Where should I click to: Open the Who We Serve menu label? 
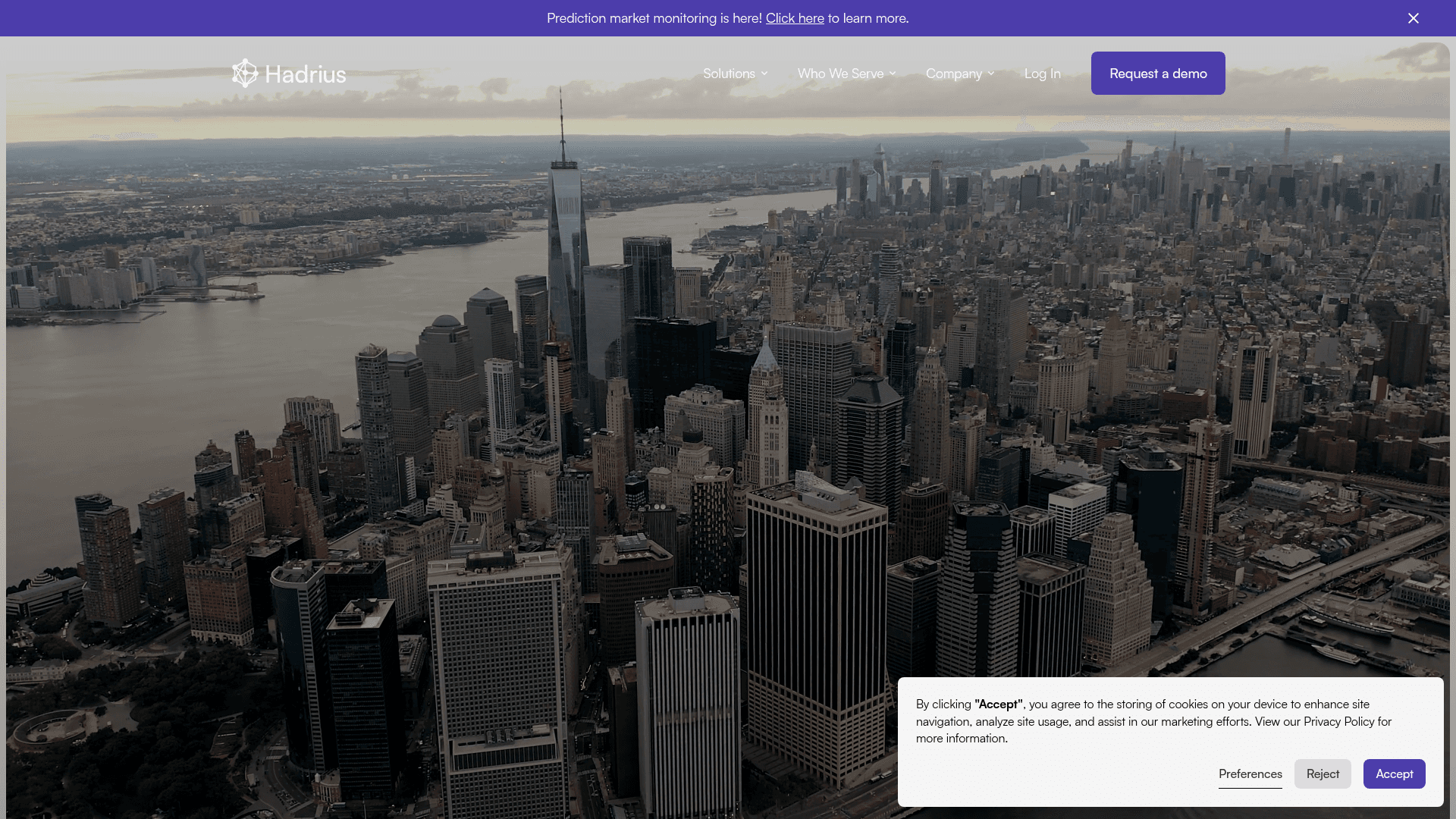(x=840, y=74)
